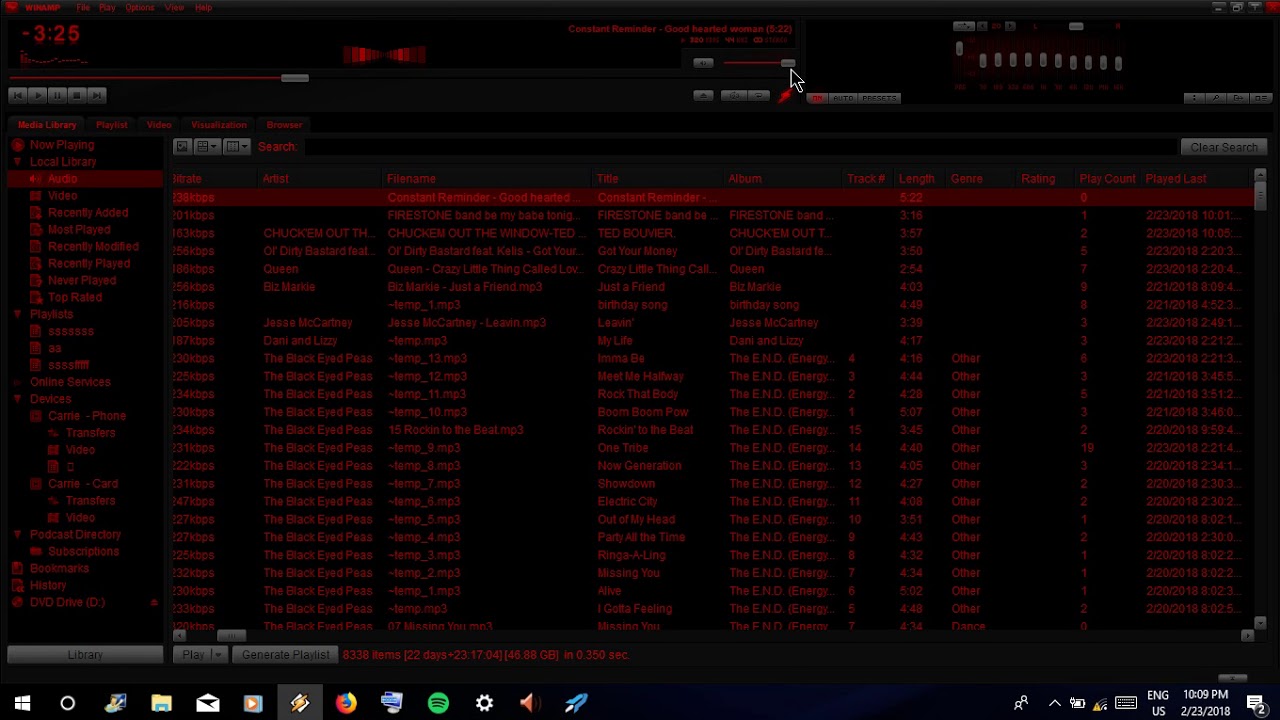Skip to the previous track

coord(17,95)
